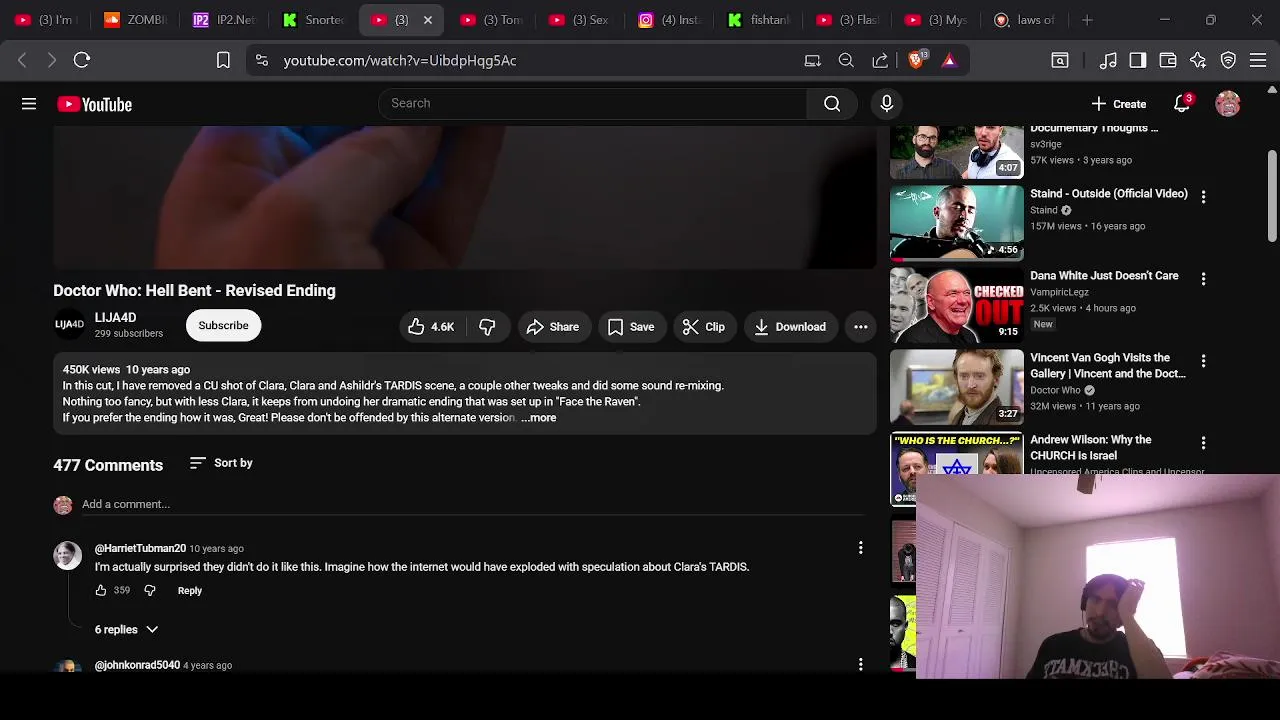This screenshot has height=720, width=1280.
Task: Go to YouTube home via logo
Action: coord(94,104)
